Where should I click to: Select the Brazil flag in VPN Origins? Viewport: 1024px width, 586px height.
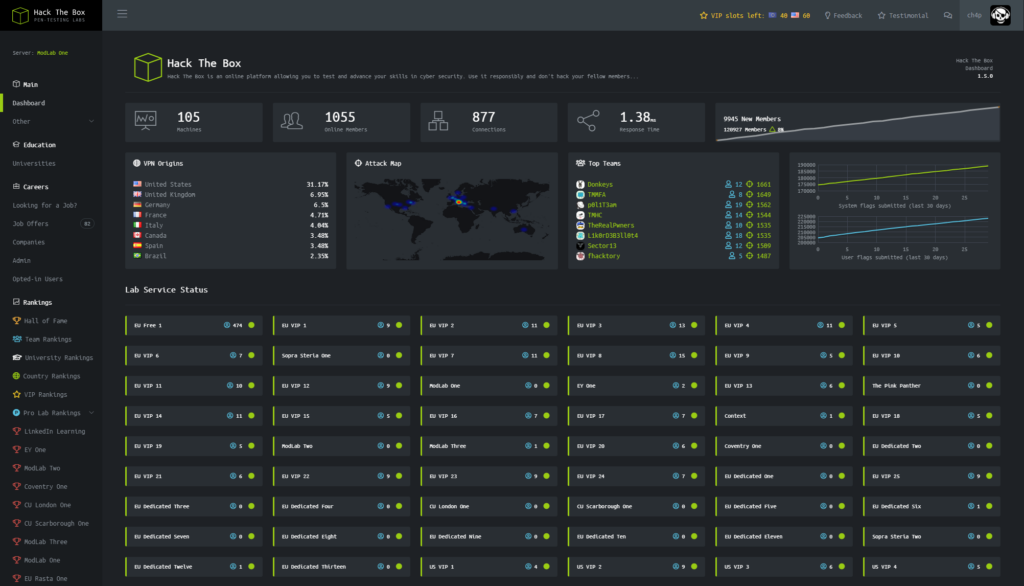[137, 256]
